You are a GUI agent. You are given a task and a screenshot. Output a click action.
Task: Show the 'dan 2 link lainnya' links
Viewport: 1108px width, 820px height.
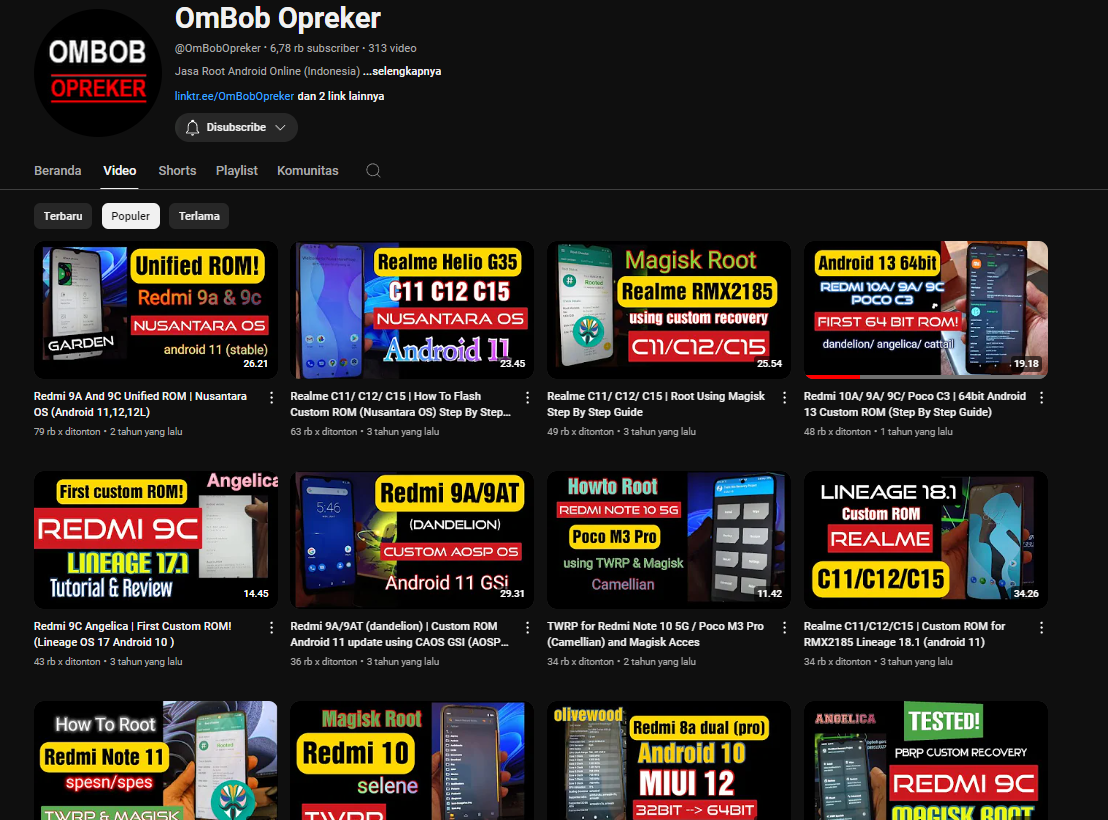click(341, 96)
